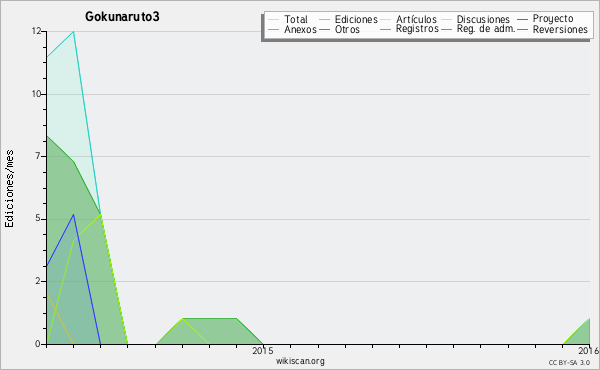Click the Total legend entry

coord(296,19)
